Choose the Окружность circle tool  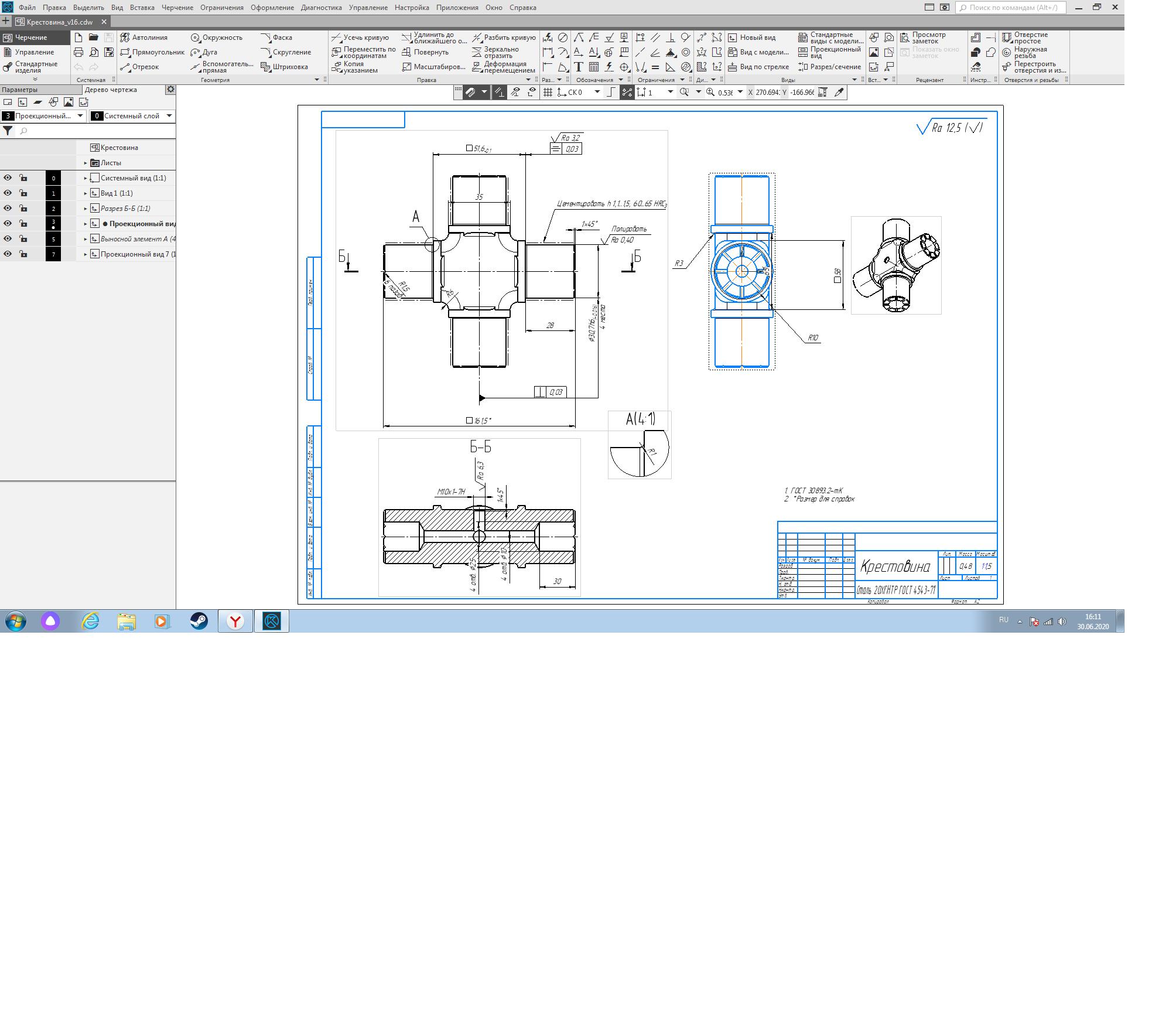(217, 37)
